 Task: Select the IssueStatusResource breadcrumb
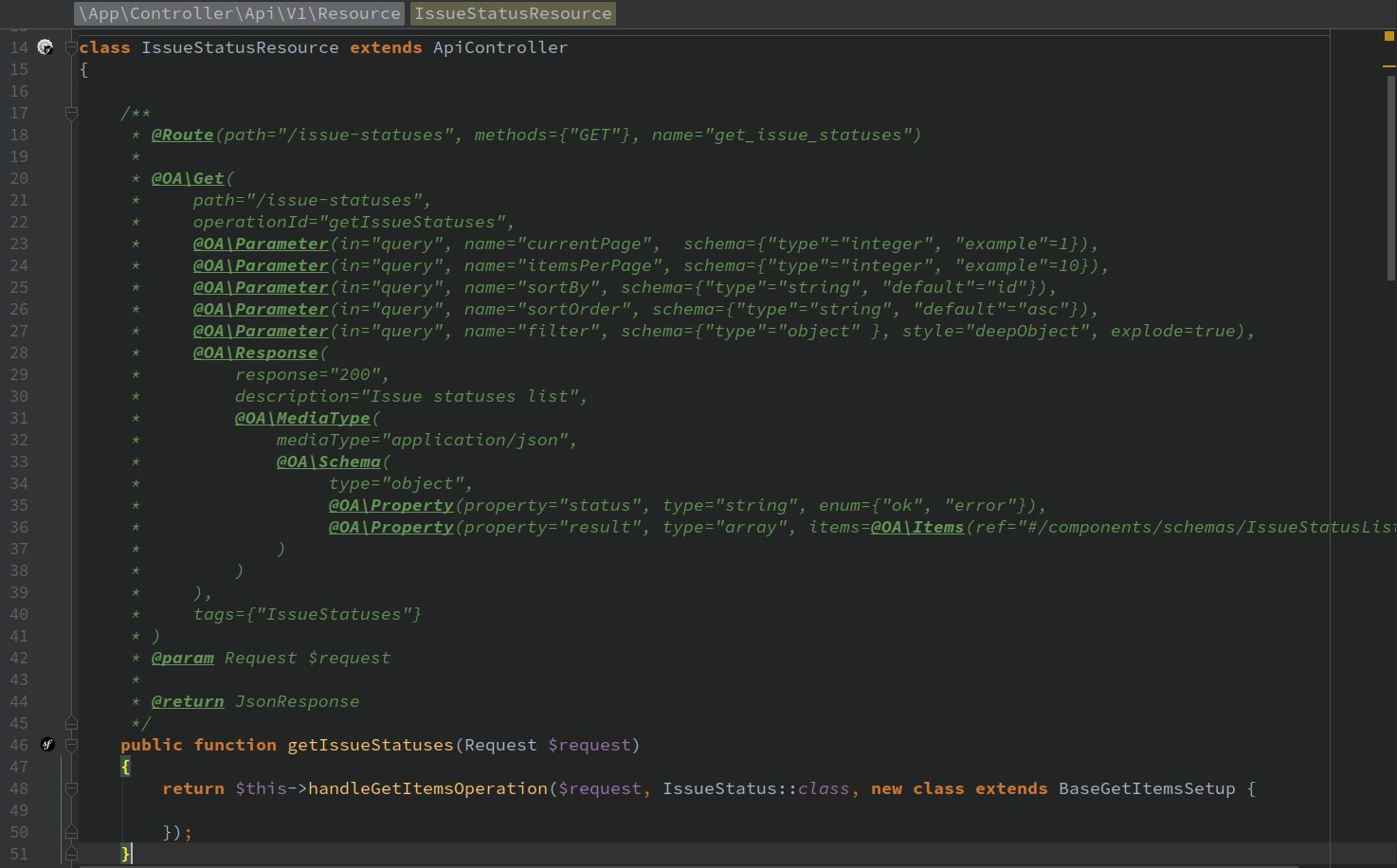pyautogui.click(x=513, y=13)
